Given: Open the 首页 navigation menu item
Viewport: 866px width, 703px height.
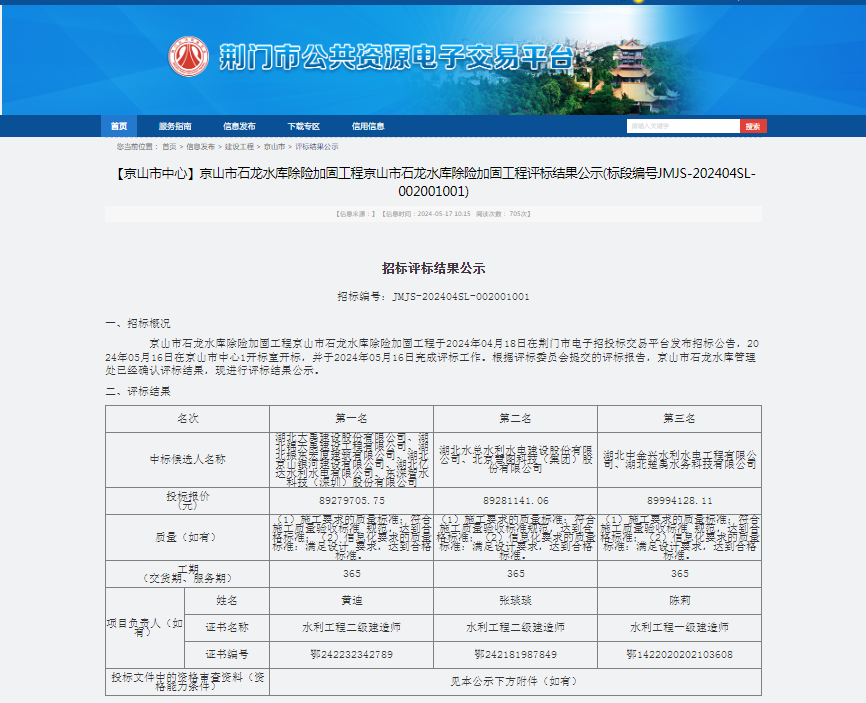Looking at the screenshot, I should [x=122, y=126].
